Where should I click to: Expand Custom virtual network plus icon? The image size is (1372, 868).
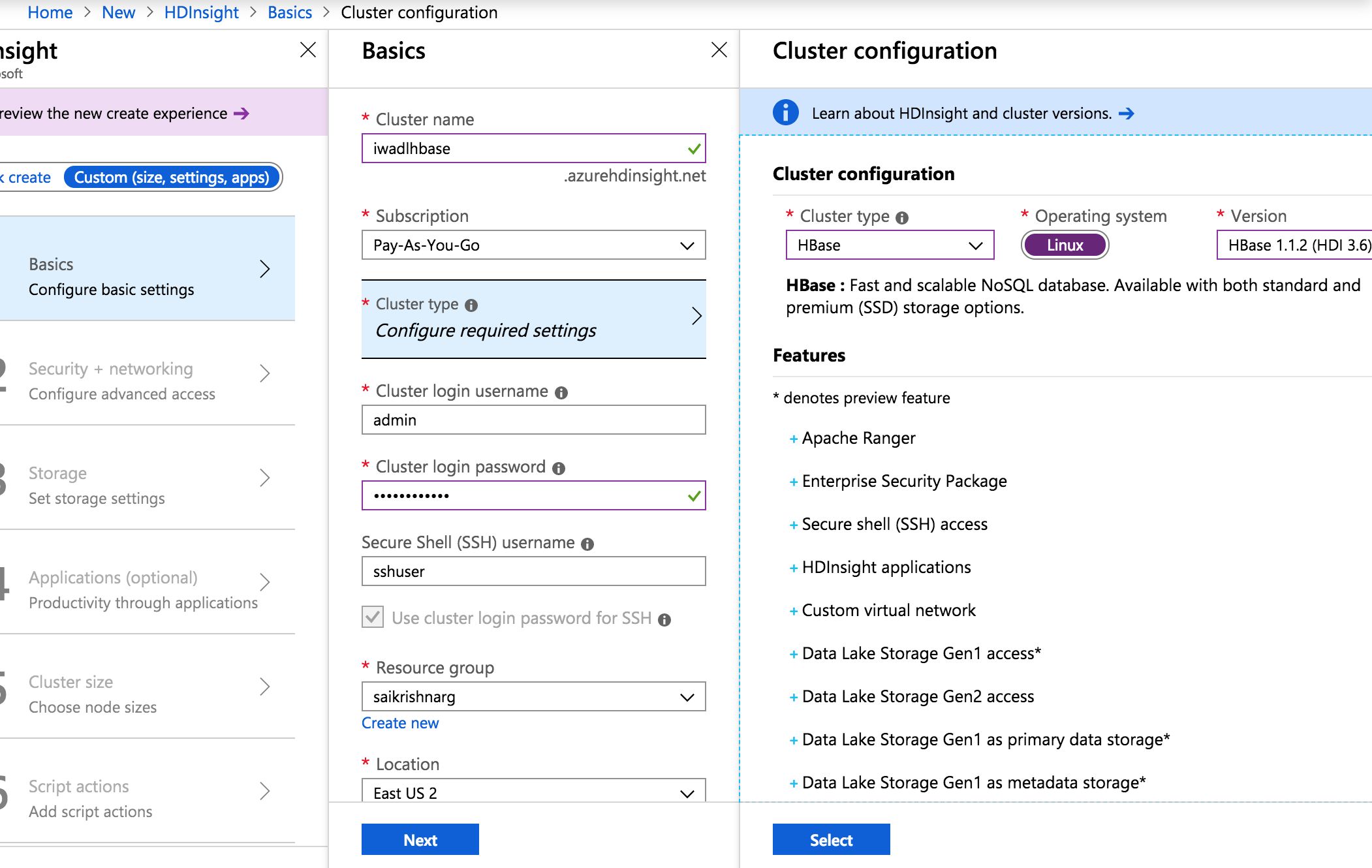pos(794,612)
